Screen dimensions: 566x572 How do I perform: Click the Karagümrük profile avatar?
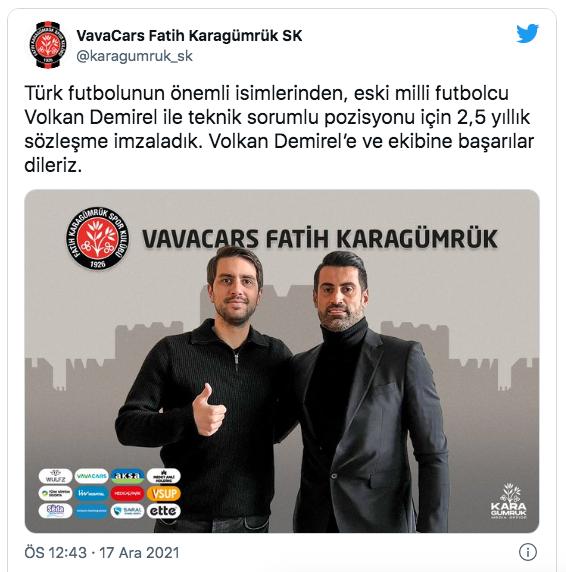click(48, 45)
